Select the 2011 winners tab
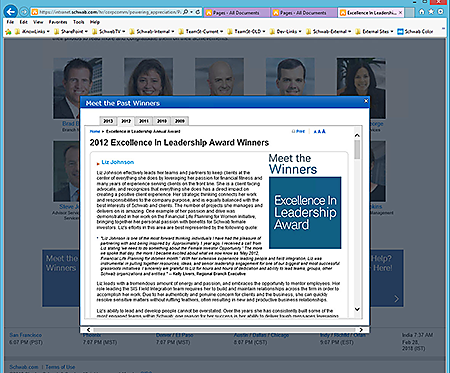Viewport: 450px width, 373px height. [144, 121]
